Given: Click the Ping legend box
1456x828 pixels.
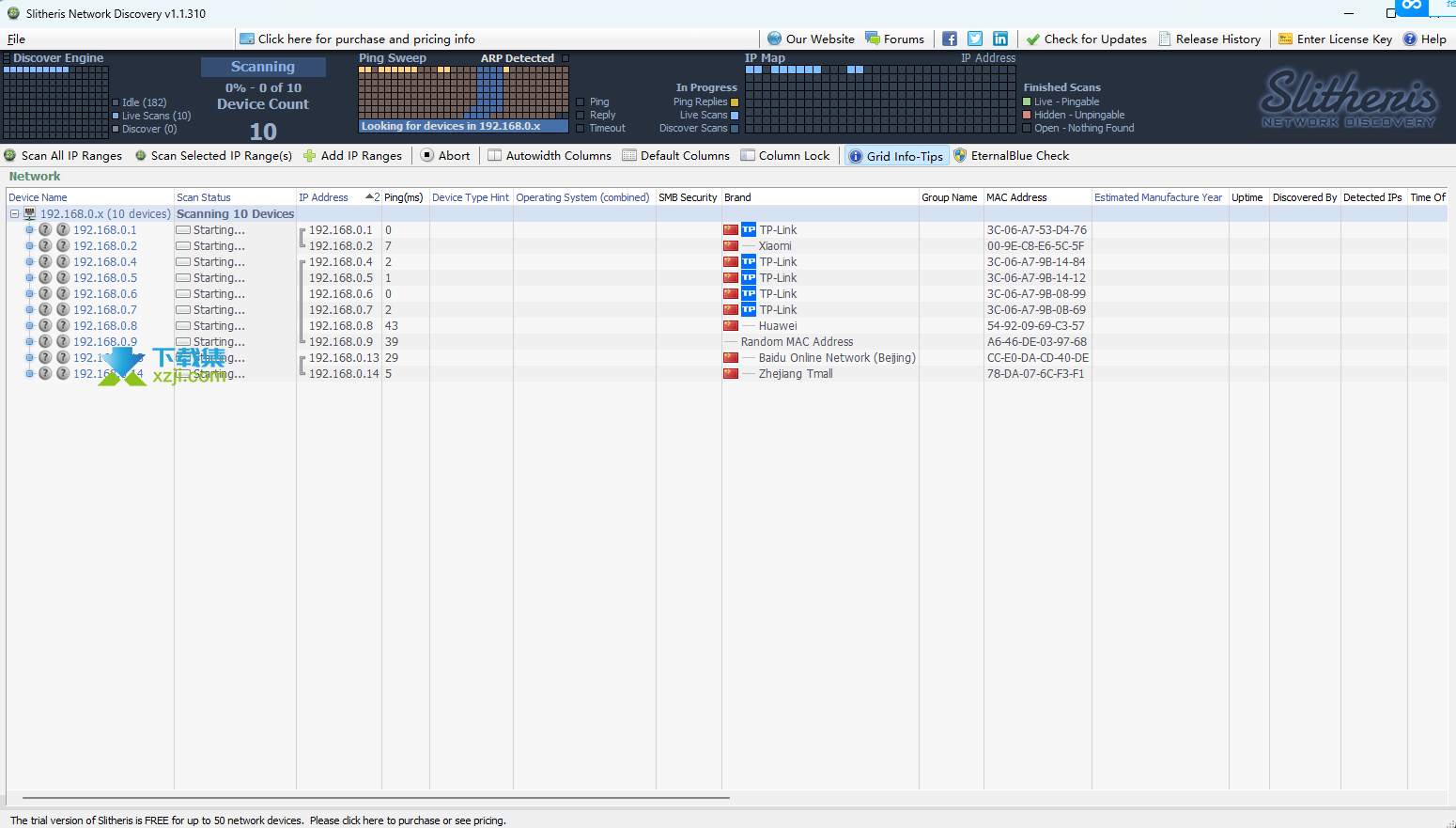Looking at the screenshot, I should click(x=581, y=102).
